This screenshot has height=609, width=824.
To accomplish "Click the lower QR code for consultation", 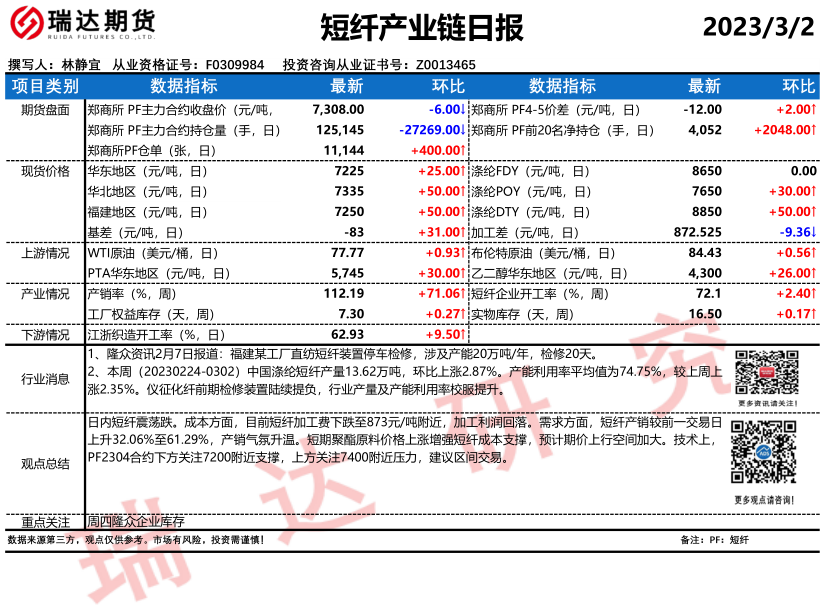I will [x=763, y=455].
